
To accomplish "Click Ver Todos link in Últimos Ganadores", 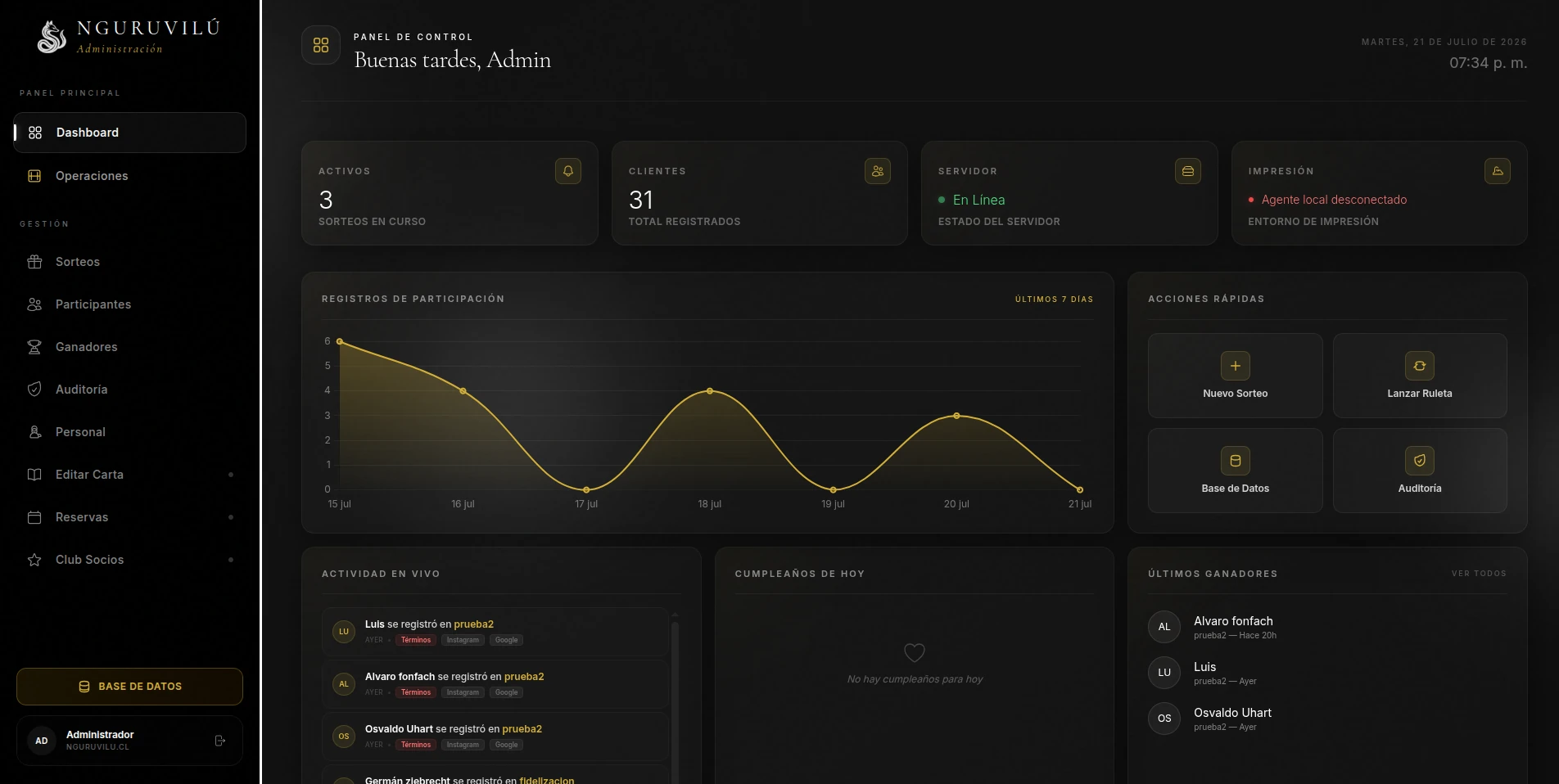I will click(1479, 574).
